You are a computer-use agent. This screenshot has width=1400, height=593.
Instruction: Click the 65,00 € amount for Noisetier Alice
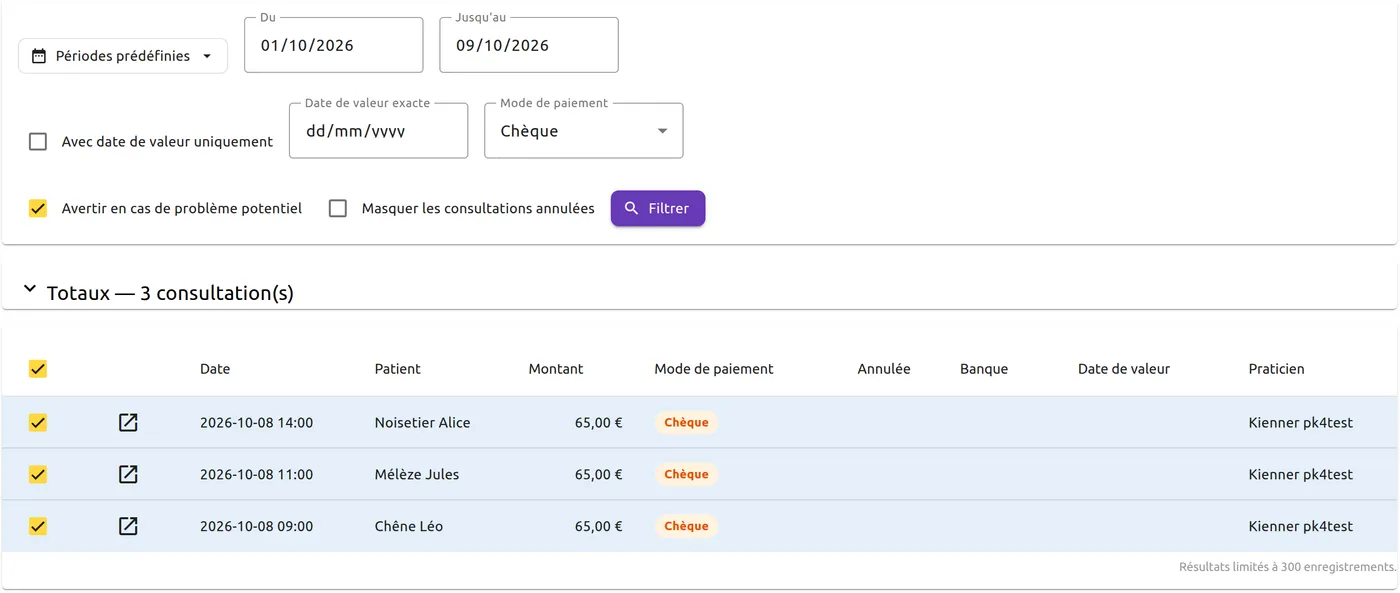pyautogui.click(x=599, y=423)
